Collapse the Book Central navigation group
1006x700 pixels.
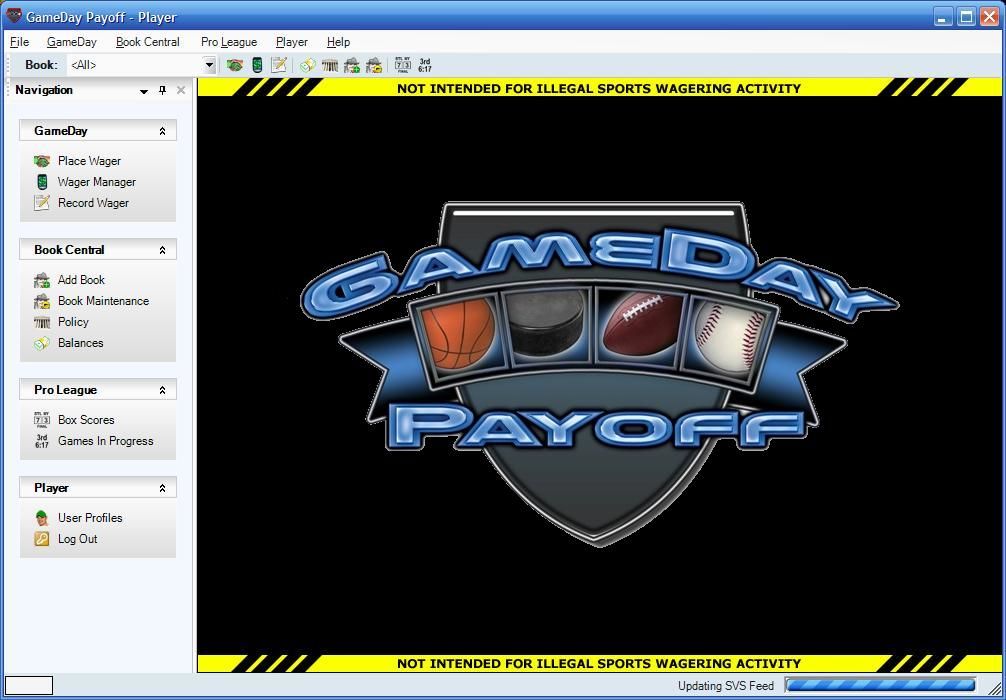click(162, 250)
